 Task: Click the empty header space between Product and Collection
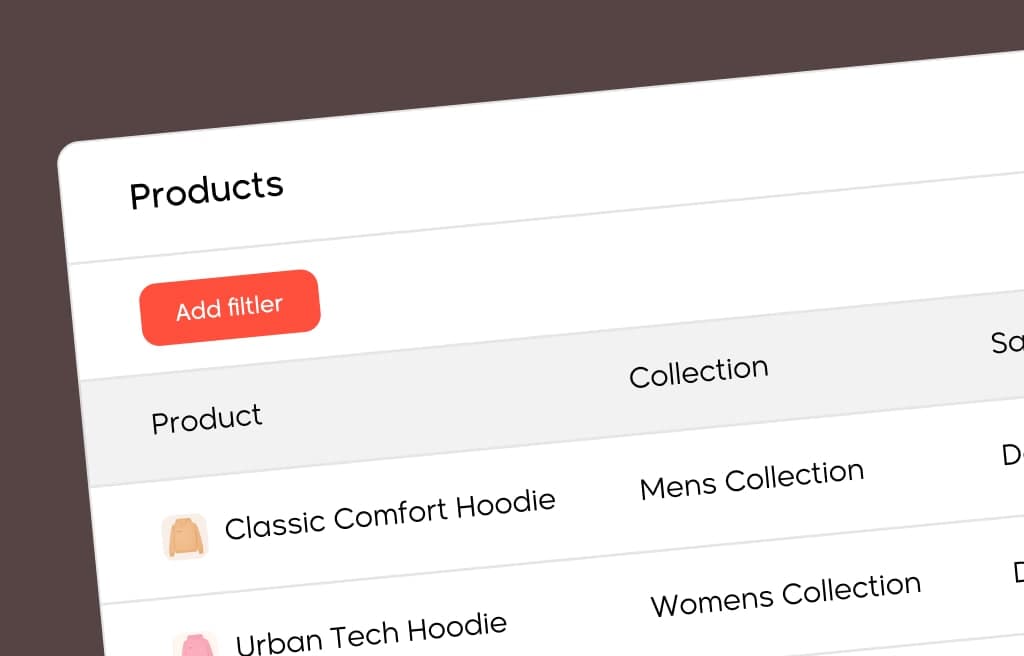[444, 397]
